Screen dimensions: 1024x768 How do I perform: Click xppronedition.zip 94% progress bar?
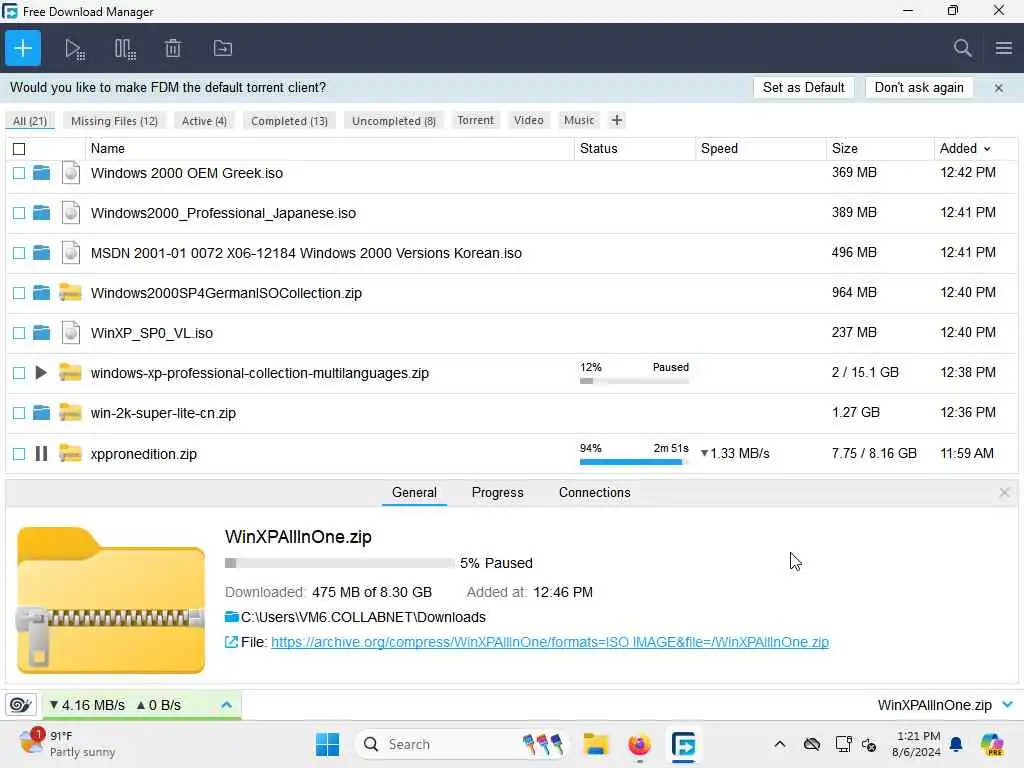click(633, 462)
